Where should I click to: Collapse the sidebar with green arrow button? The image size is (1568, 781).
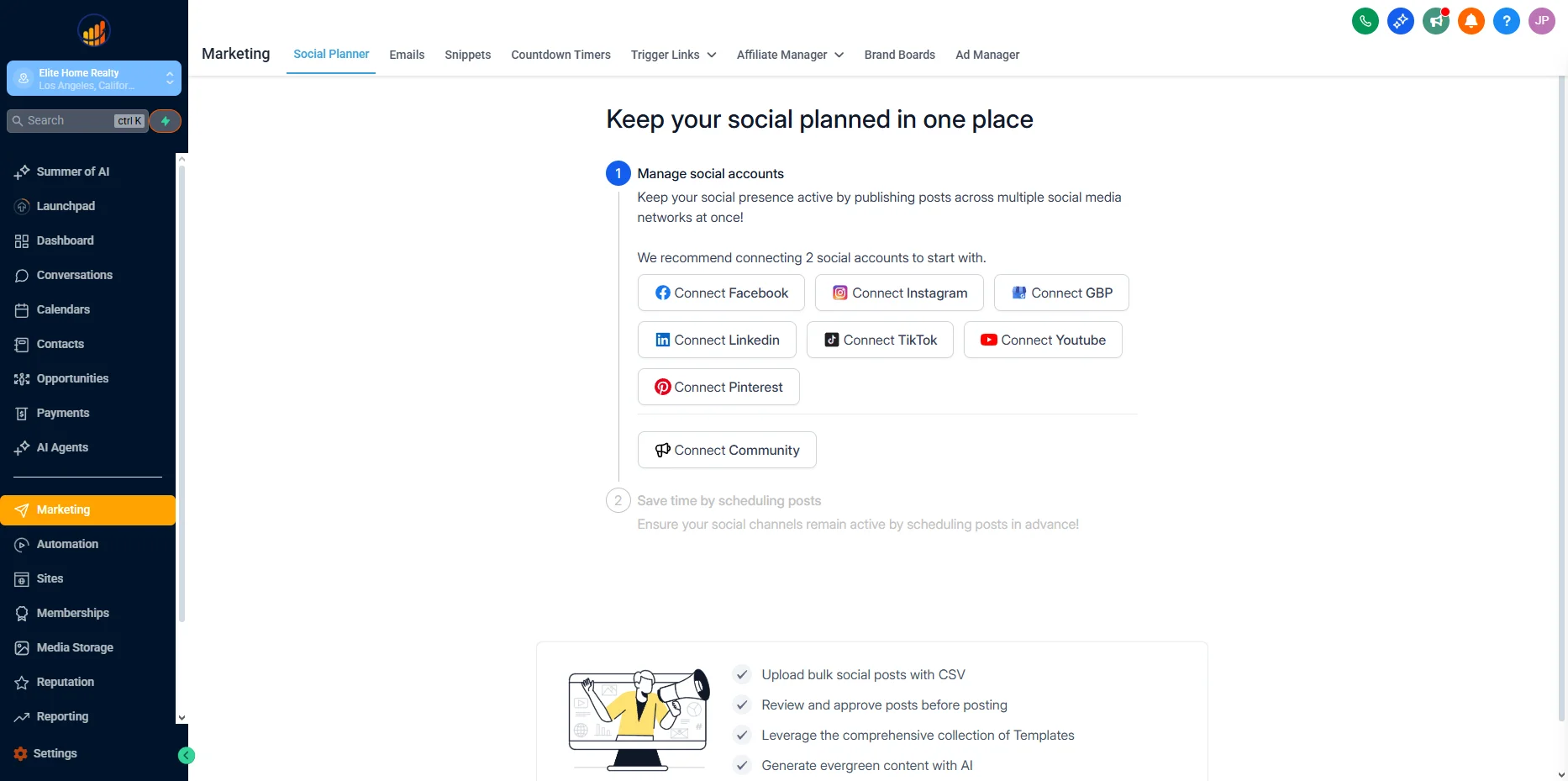click(187, 756)
